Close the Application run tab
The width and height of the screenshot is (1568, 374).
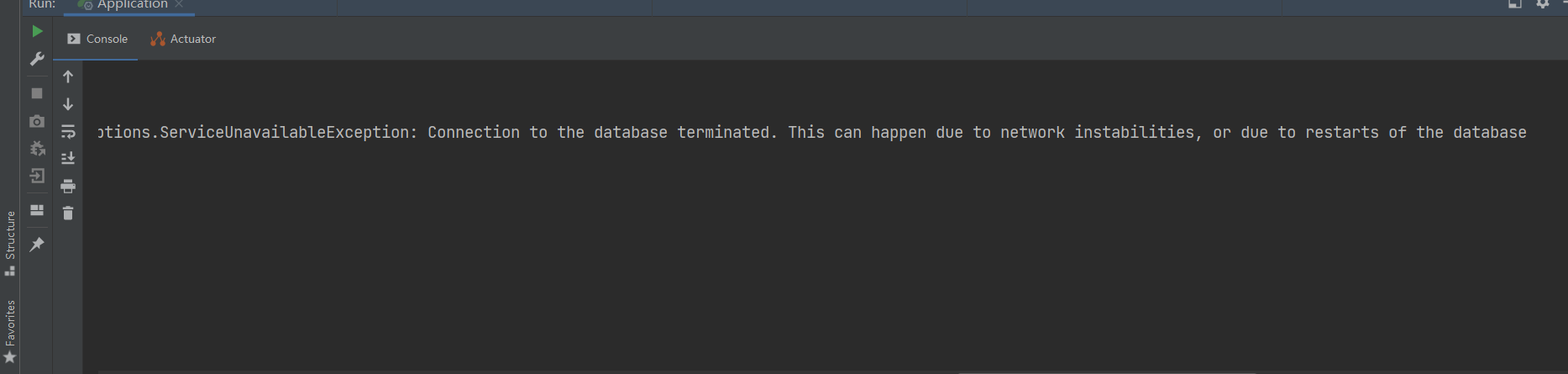click(x=179, y=4)
